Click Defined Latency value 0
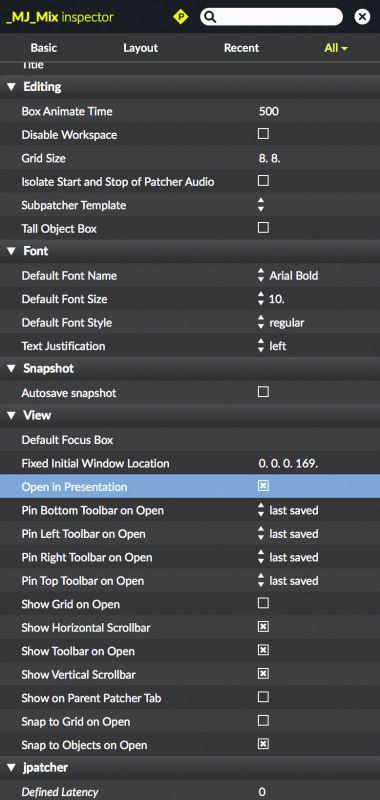Image resolution: width=380 pixels, height=800 pixels. pos(262,792)
